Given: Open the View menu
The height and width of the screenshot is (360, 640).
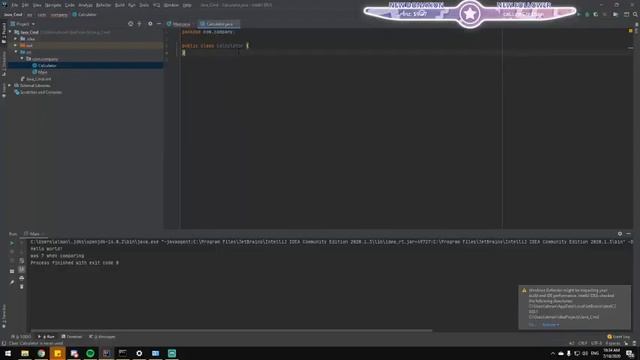Looking at the screenshot, I should point(37,5).
